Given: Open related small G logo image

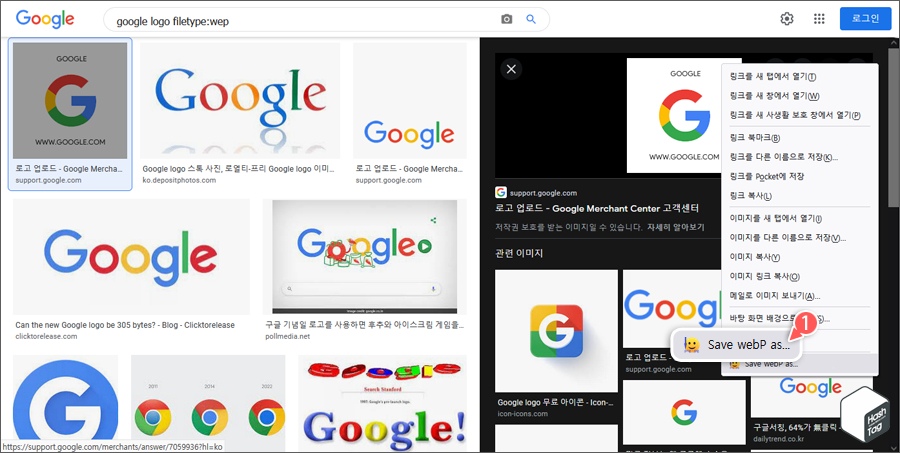Looking at the screenshot, I should 684,411.
